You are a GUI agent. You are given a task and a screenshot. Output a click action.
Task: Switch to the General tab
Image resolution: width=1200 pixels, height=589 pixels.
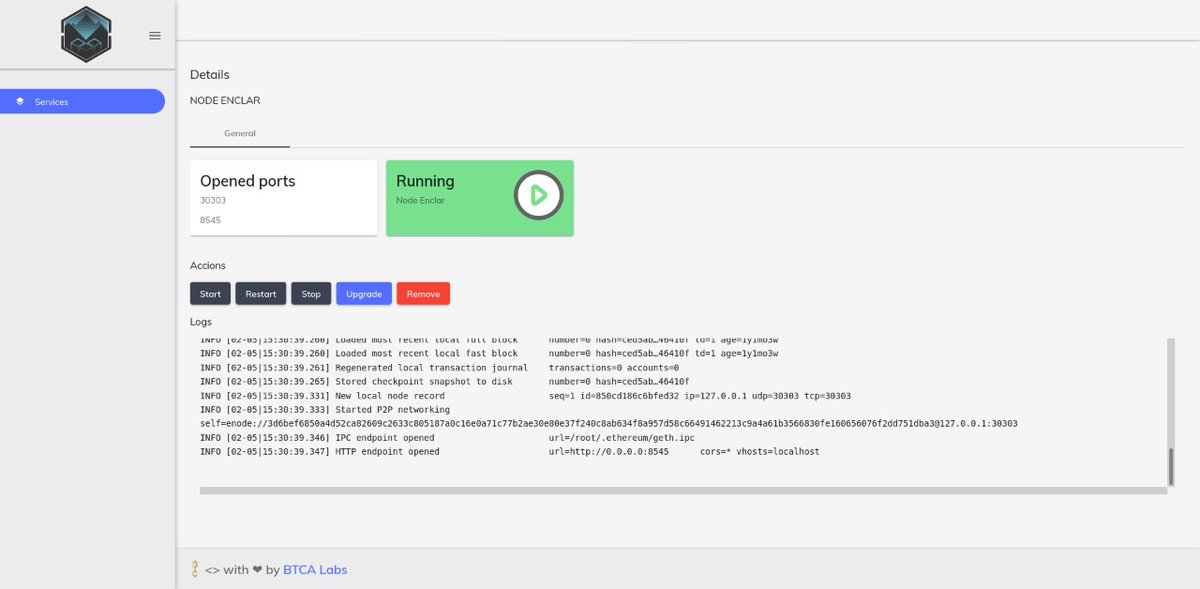pos(240,133)
